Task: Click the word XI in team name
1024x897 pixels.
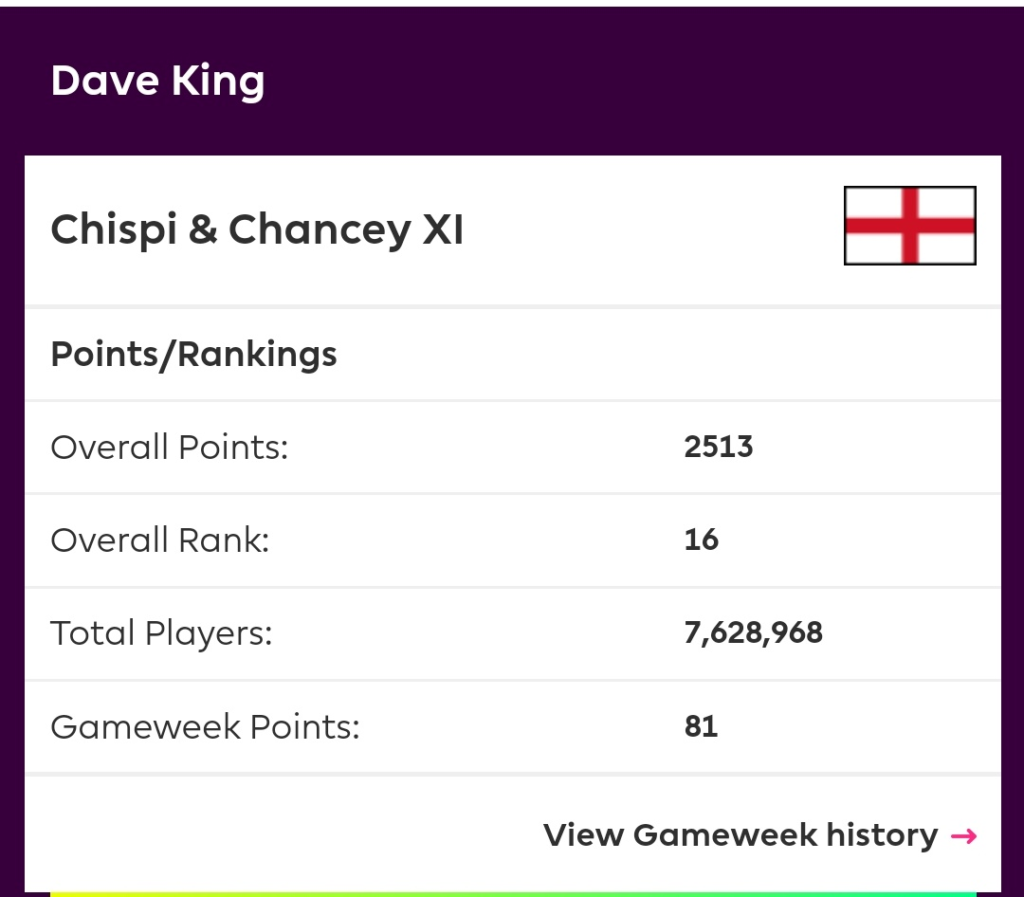Action: (442, 231)
